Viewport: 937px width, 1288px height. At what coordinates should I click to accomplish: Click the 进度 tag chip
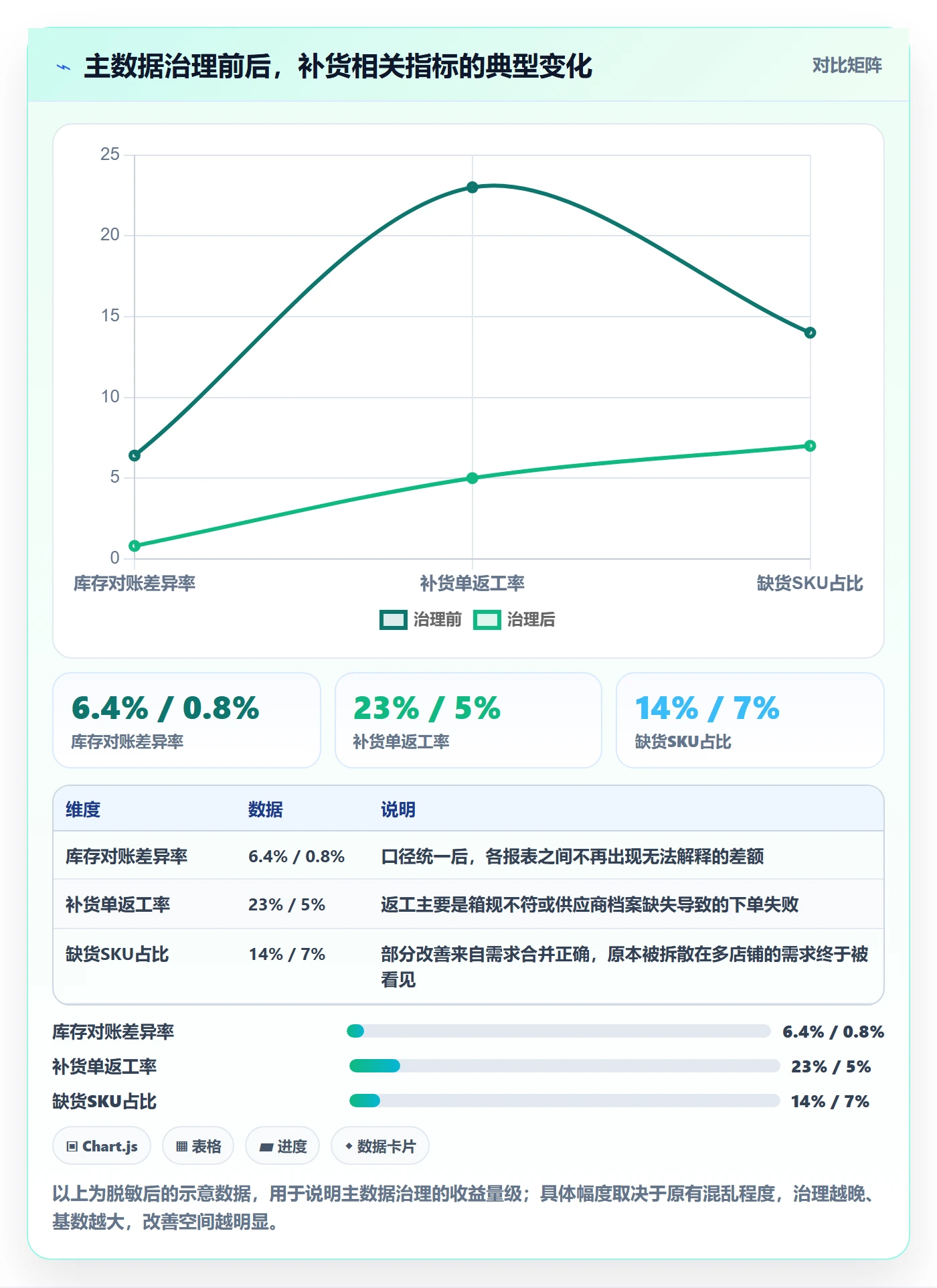coord(282,1146)
